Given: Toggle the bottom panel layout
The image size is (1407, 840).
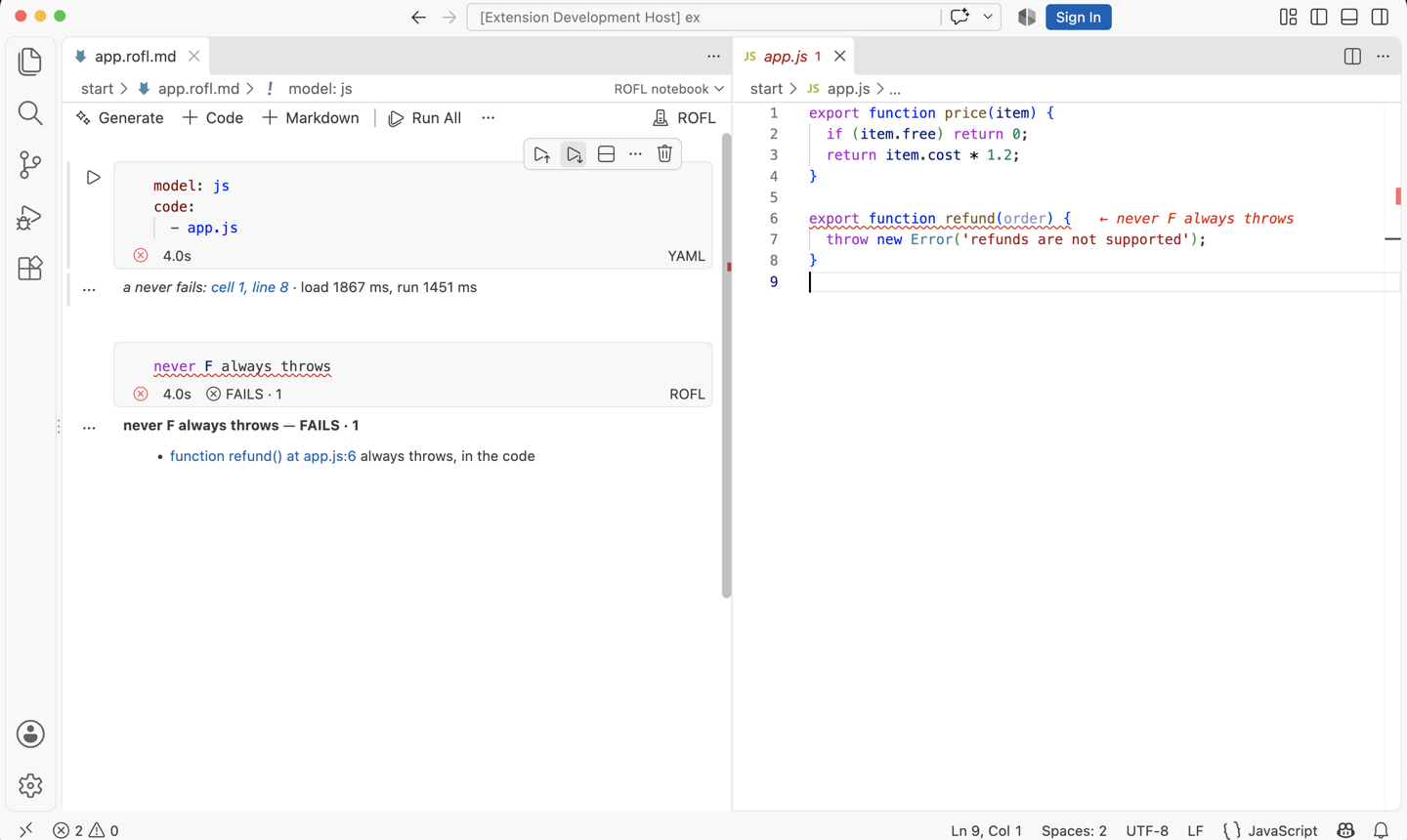Looking at the screenshot, I should [x=1349, y=17].
